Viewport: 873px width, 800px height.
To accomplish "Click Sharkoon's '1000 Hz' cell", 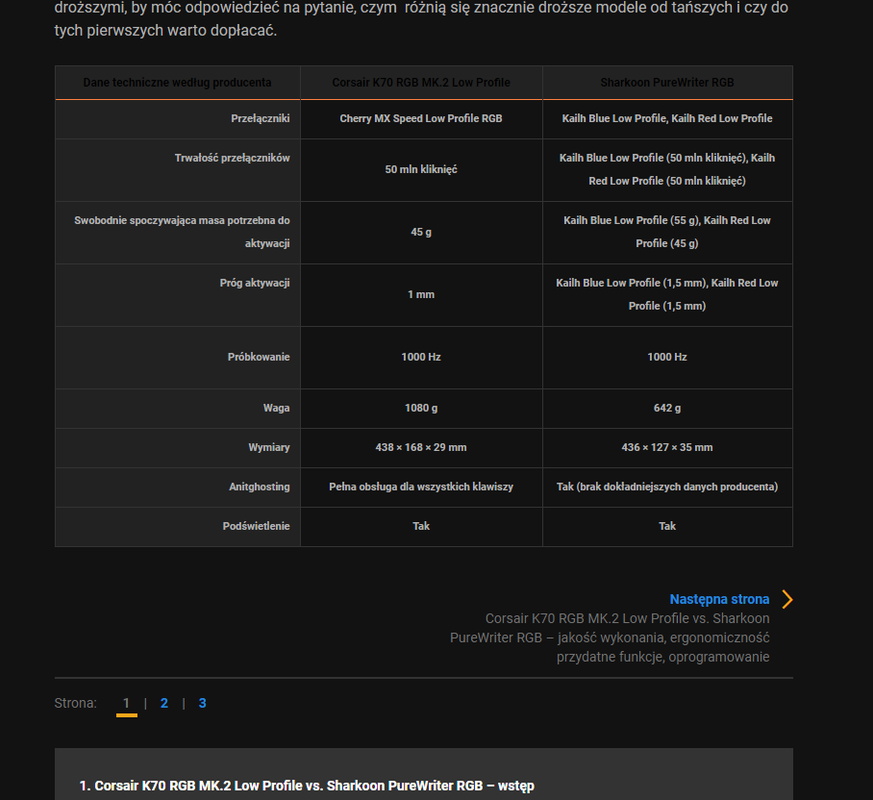I will [x=667, y=357].
